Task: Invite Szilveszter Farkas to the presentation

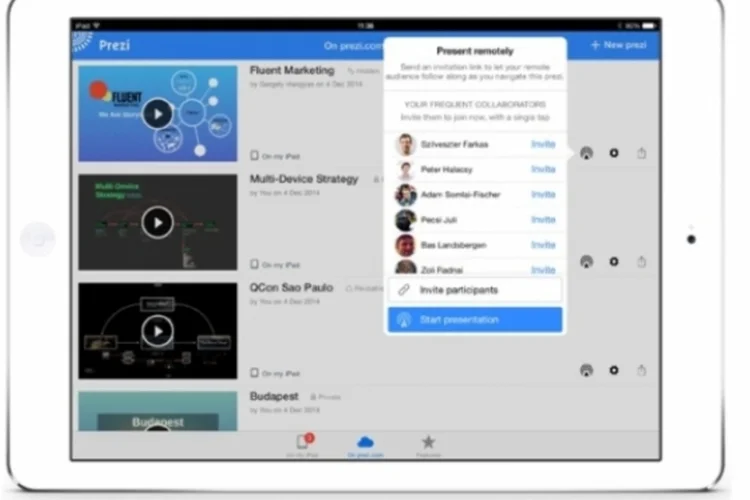Action: click(543, 144)
